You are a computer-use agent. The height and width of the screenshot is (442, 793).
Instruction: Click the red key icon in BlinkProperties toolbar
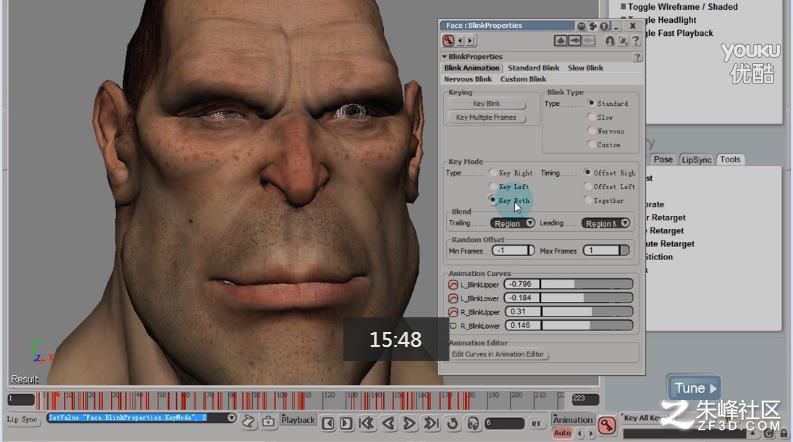click(x=448, y=41)
